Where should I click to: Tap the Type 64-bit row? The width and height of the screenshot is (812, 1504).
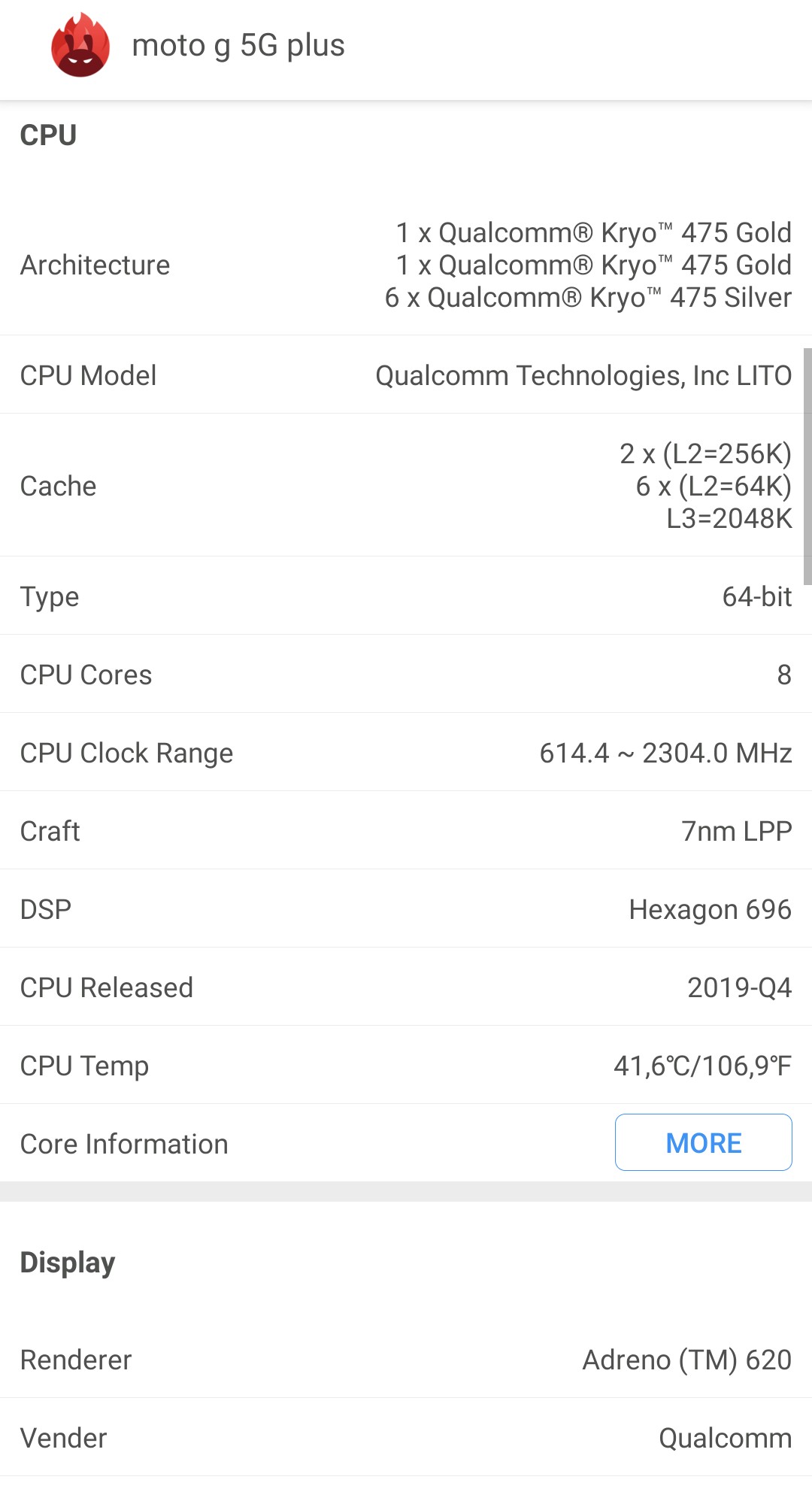[x=406, y=596]
